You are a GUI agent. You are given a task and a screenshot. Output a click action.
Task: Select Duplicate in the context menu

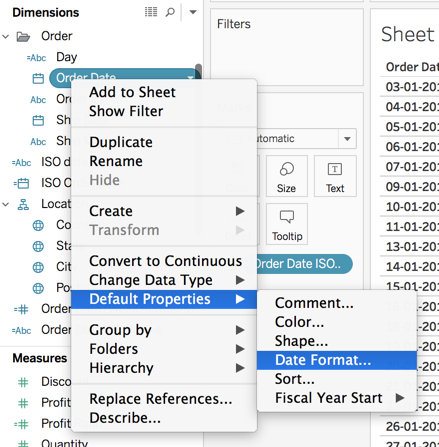164,142
